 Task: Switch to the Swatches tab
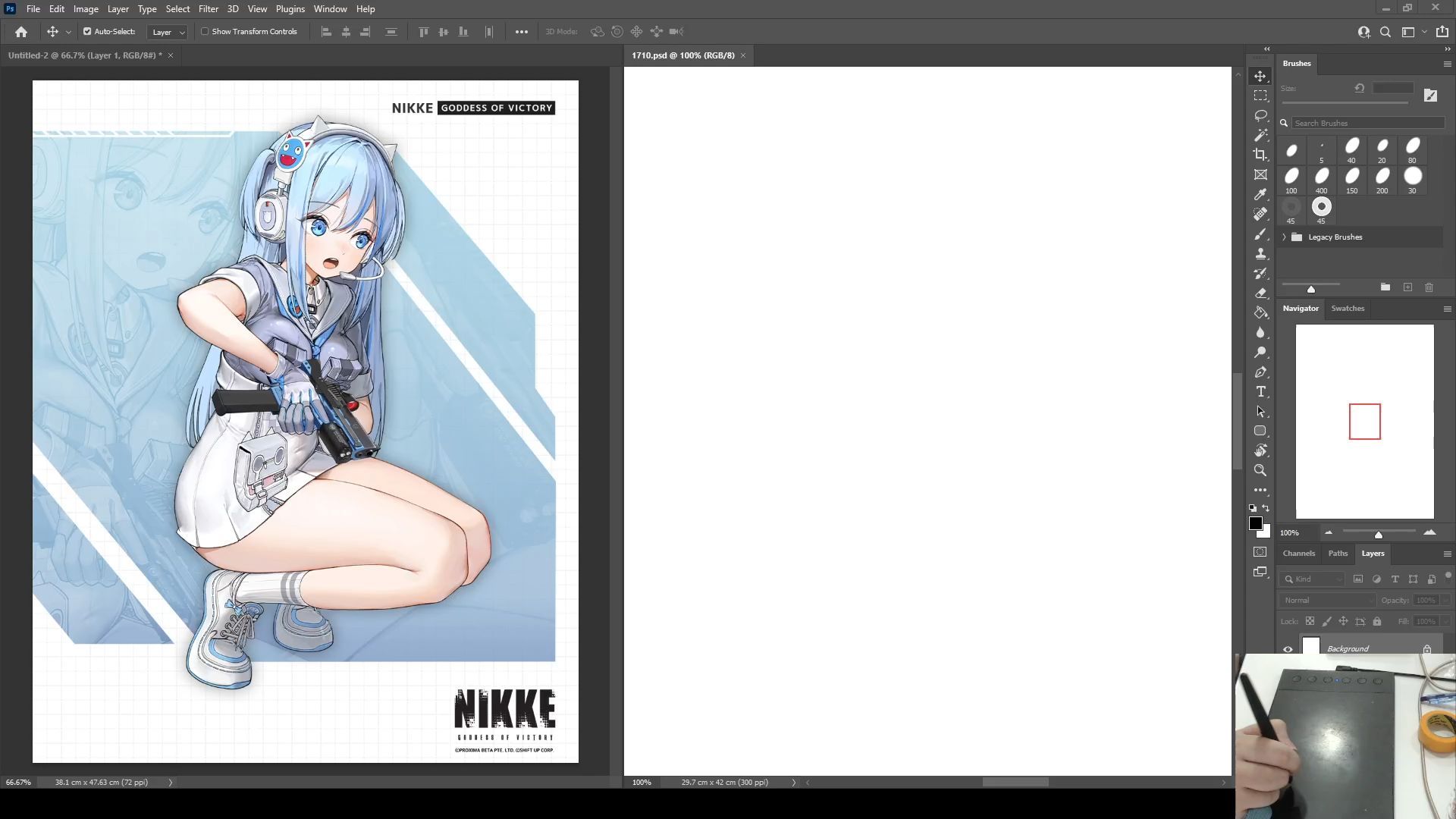tap(1348, 309)
